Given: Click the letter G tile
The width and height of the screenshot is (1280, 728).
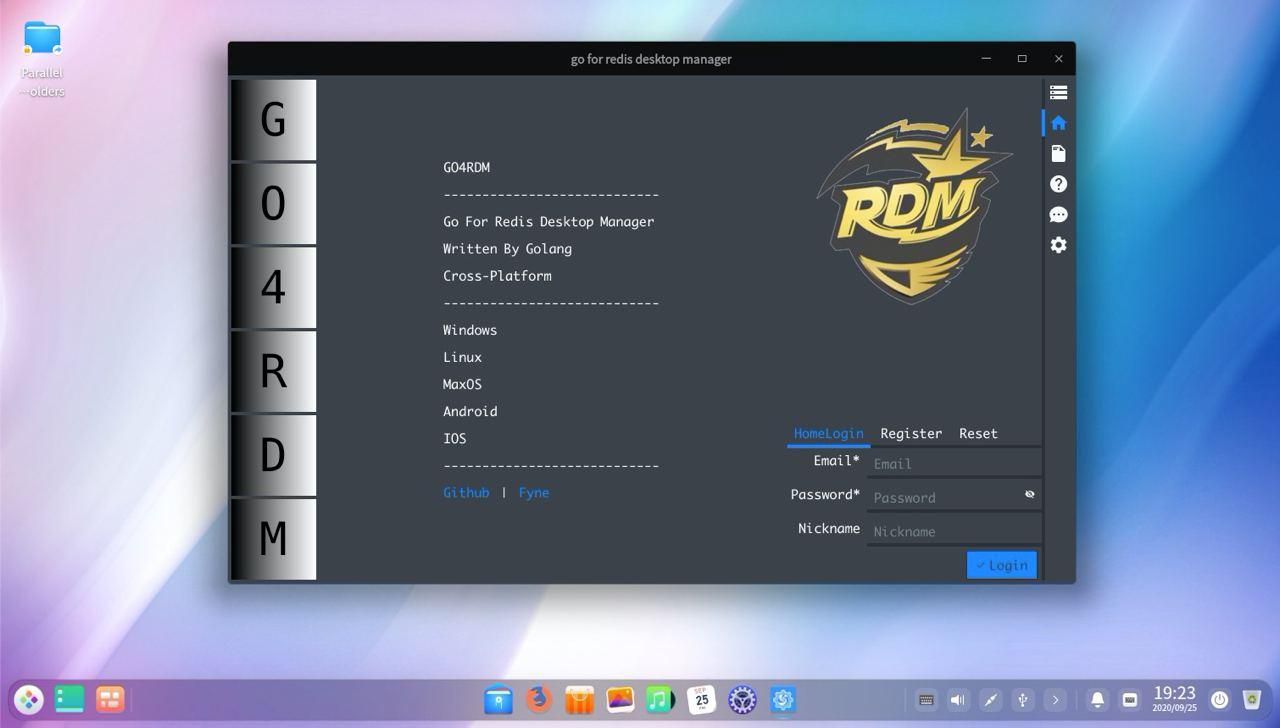Looking at the screenshot, I should click(x=273, y=120).
